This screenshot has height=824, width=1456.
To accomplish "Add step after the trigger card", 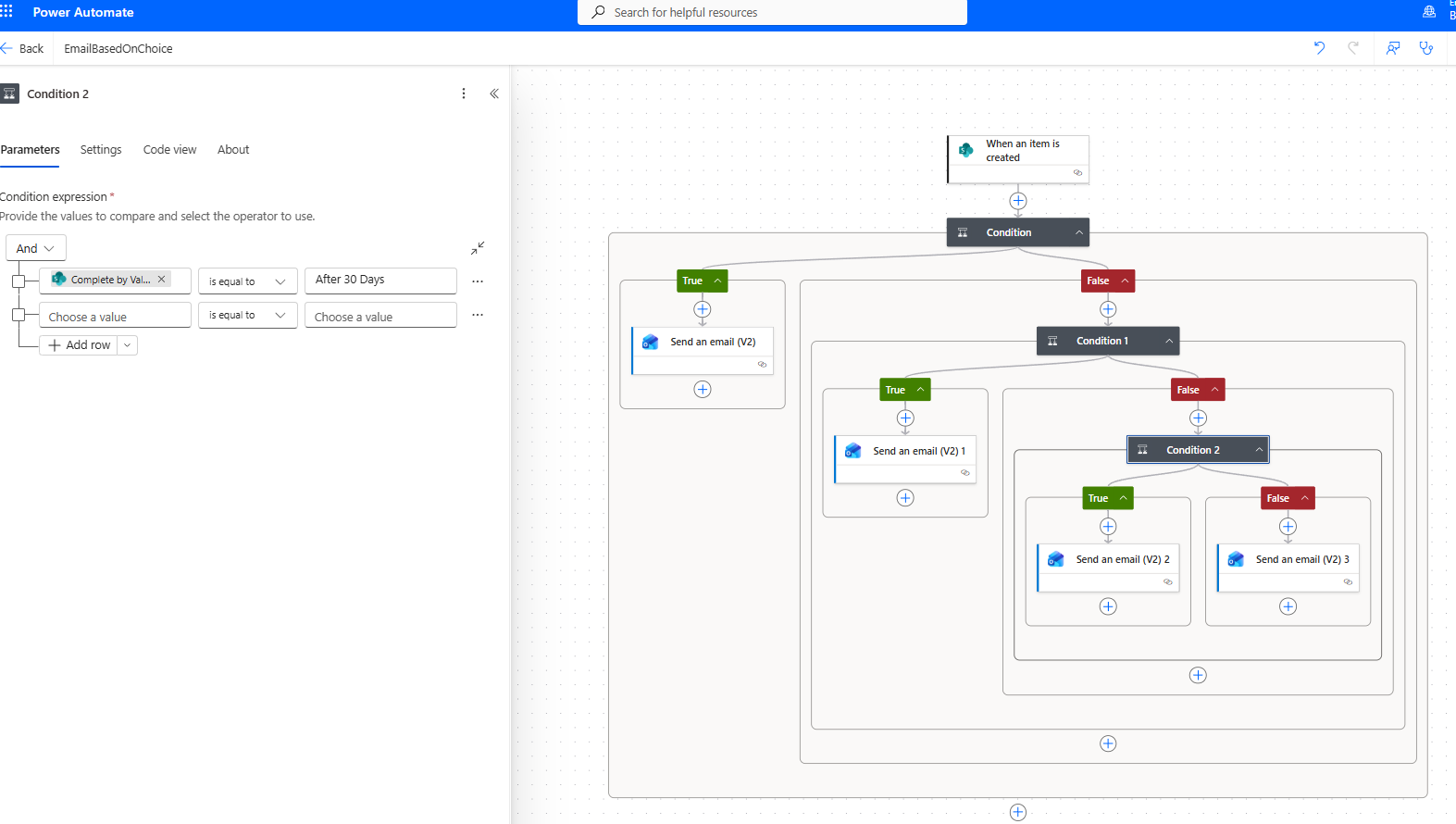I will point(1018,201).
